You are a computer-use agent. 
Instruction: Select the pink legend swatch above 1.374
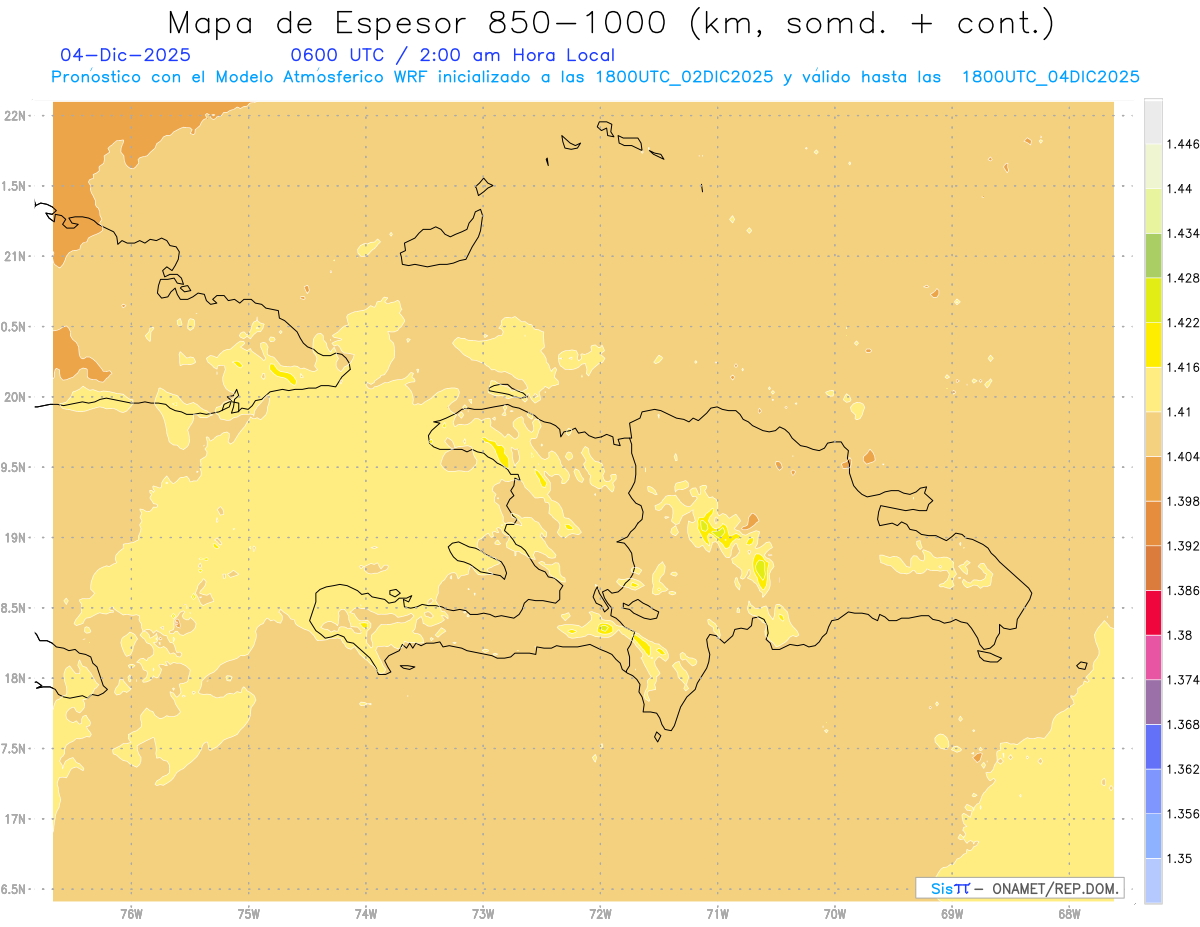tap(1153, 657)
